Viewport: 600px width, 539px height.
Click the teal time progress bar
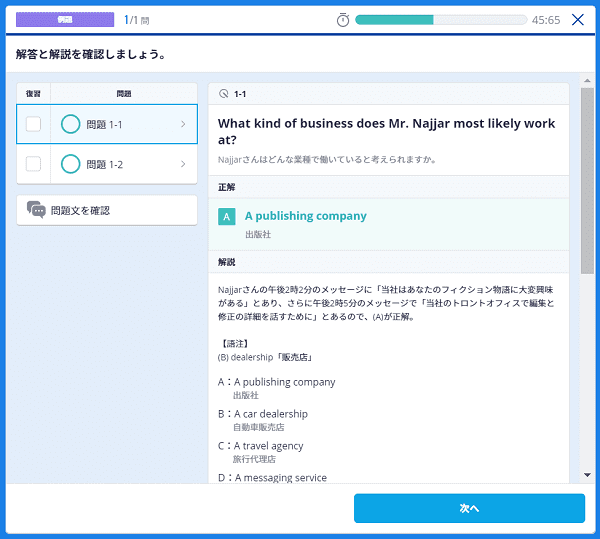(439, 20)
